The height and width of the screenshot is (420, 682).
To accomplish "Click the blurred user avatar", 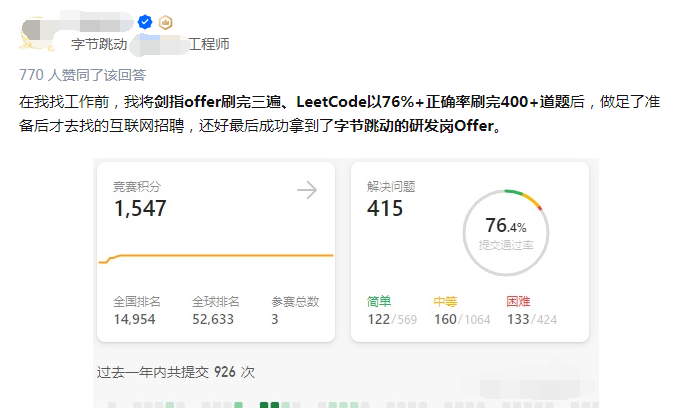I will point(37,33).
